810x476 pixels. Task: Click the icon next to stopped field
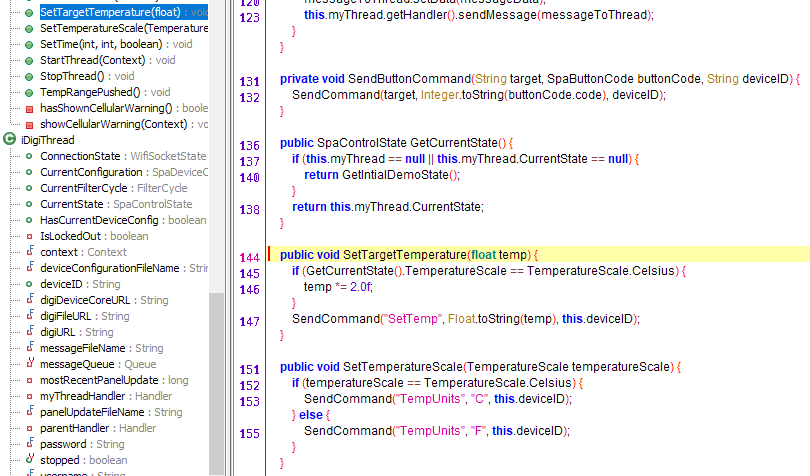pos(30,460)
